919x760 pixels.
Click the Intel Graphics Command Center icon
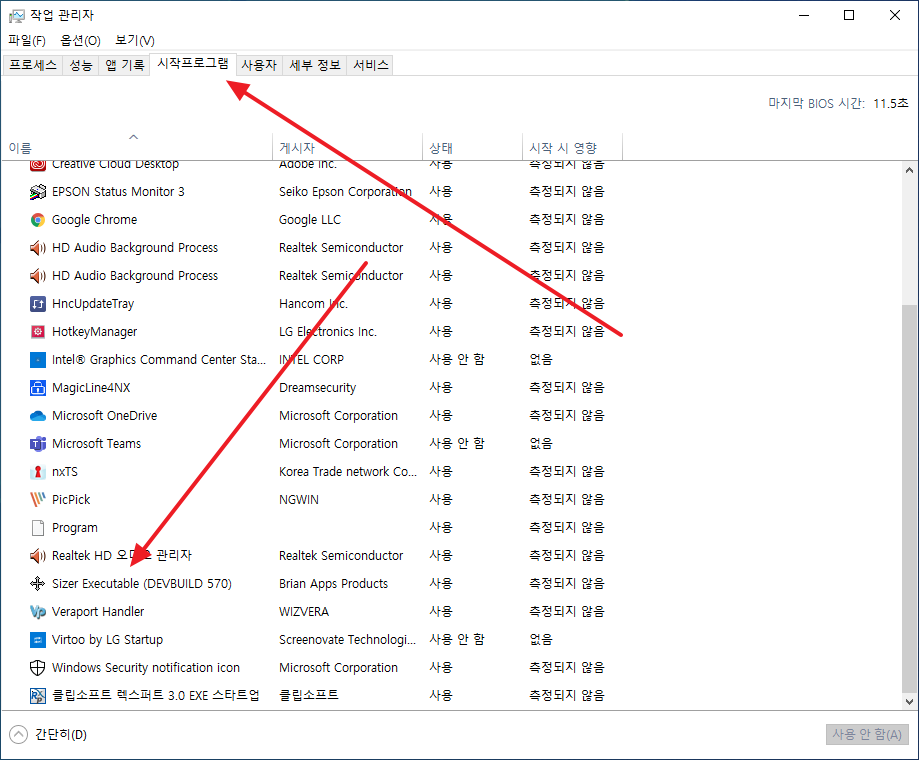pyautogui.click(x=38, y=360)
